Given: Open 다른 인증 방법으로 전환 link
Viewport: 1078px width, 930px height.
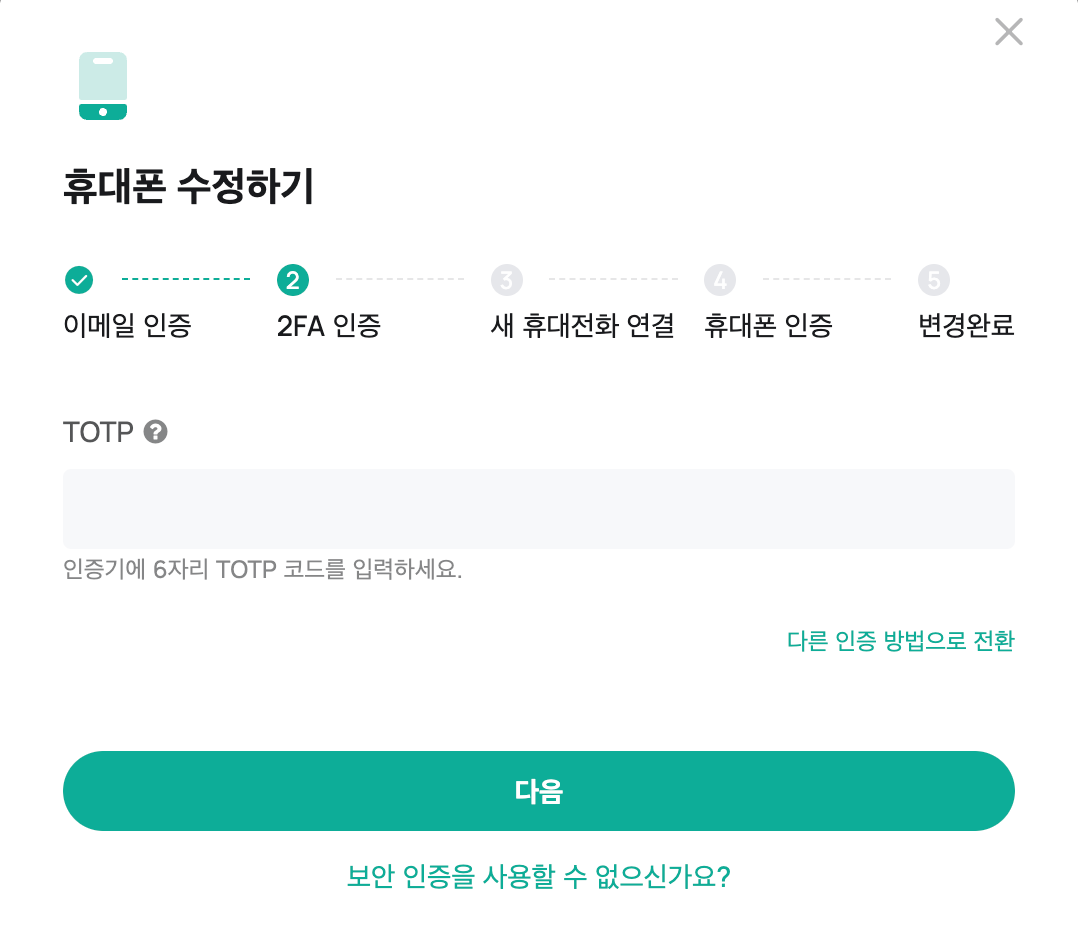Looking at the screenshot, I should (x=900, y=641).
